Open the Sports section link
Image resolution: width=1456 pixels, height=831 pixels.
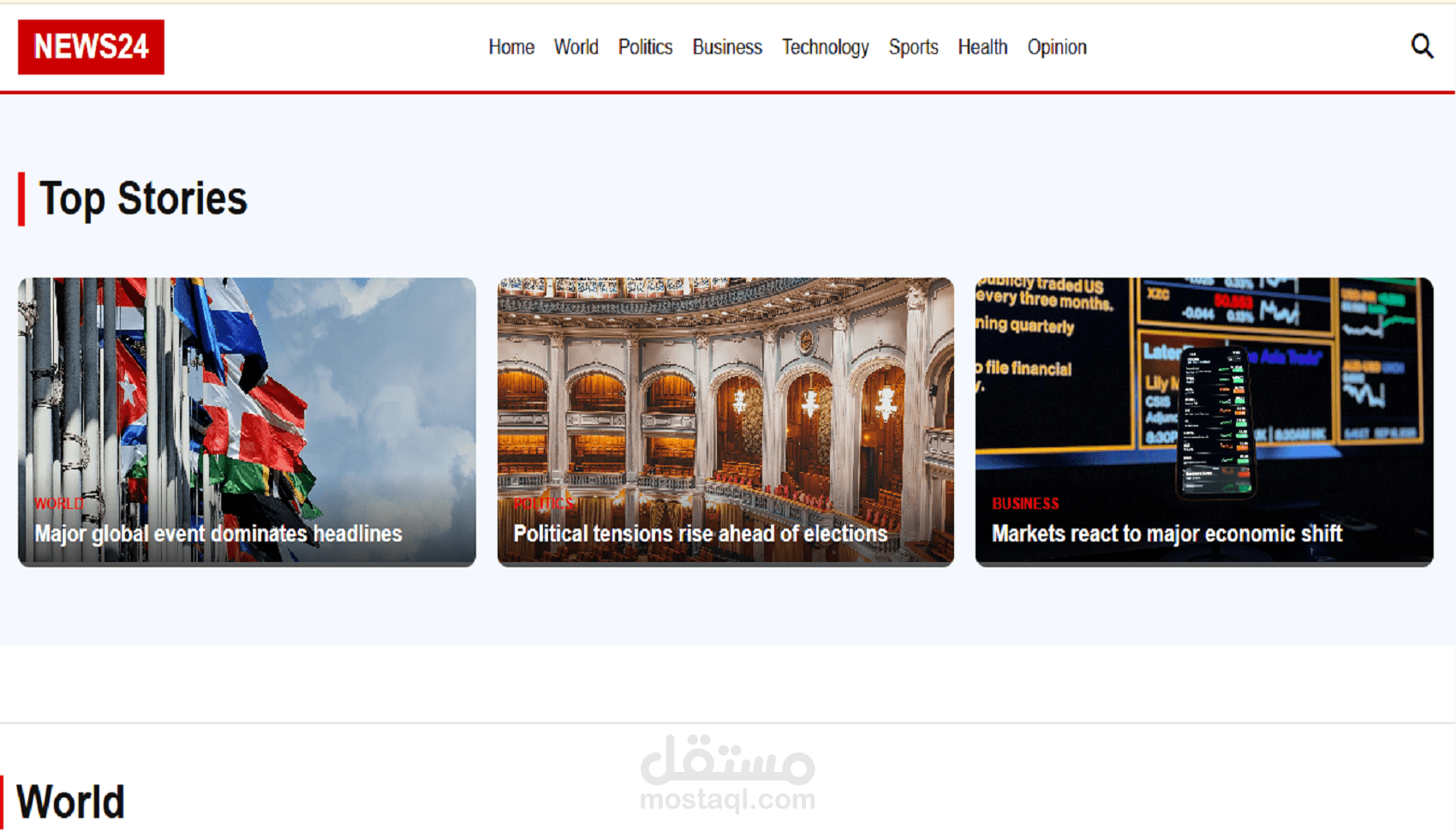tap(913, 47)
